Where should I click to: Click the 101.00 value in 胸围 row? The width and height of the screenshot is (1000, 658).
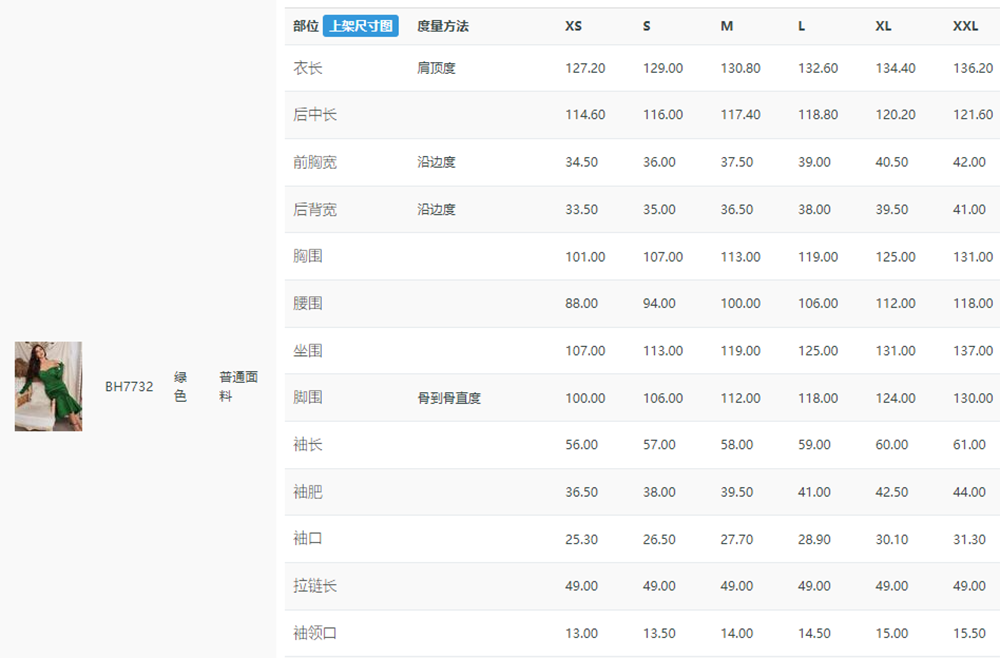[x=585, y=257]
